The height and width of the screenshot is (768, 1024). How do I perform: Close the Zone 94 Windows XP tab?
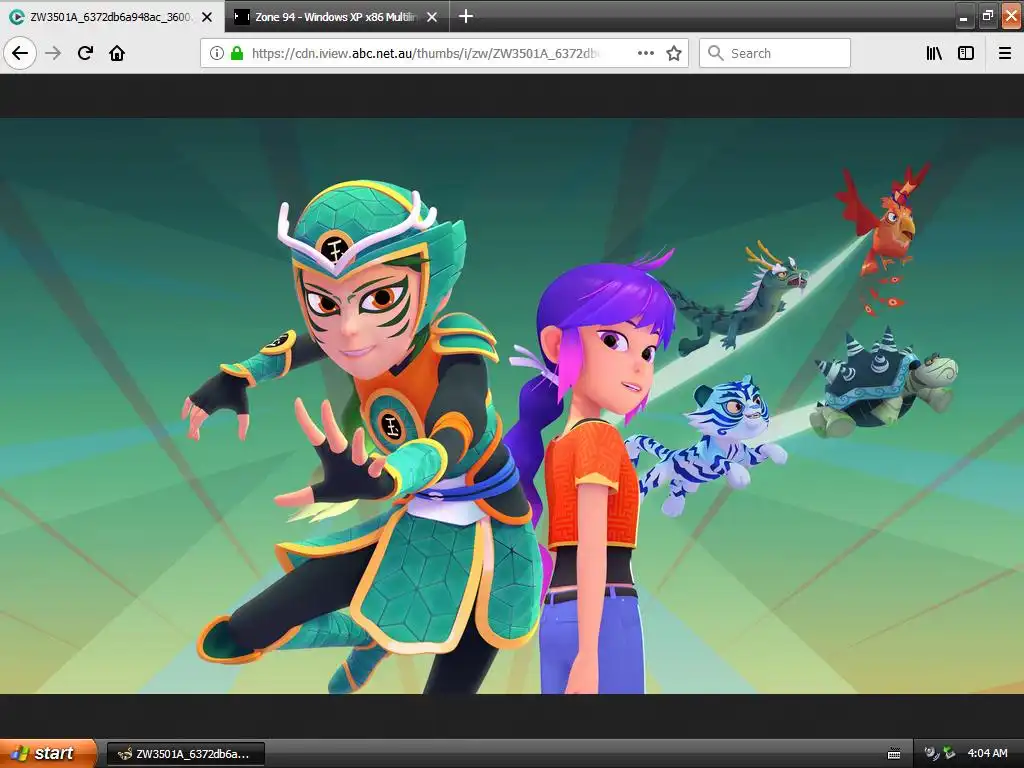432,17
